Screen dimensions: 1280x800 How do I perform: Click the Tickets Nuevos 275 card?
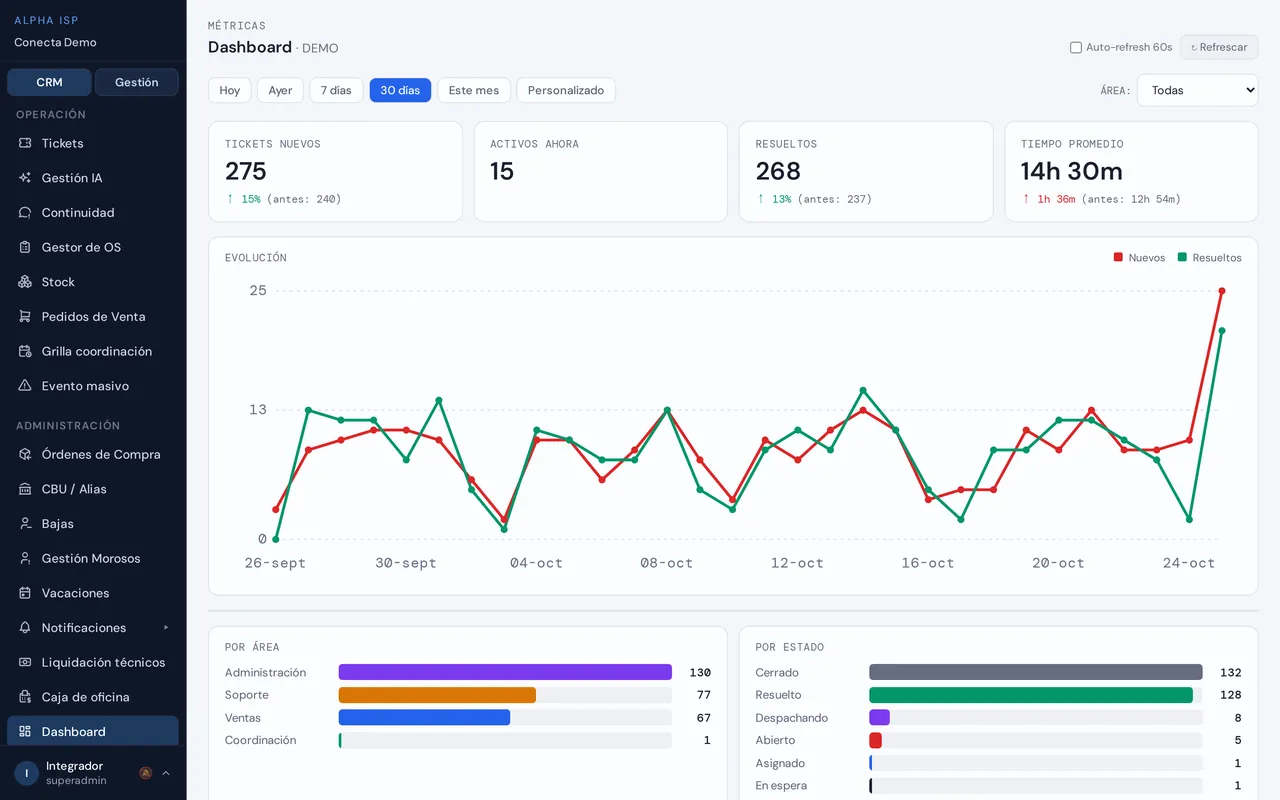pos(335,172)
